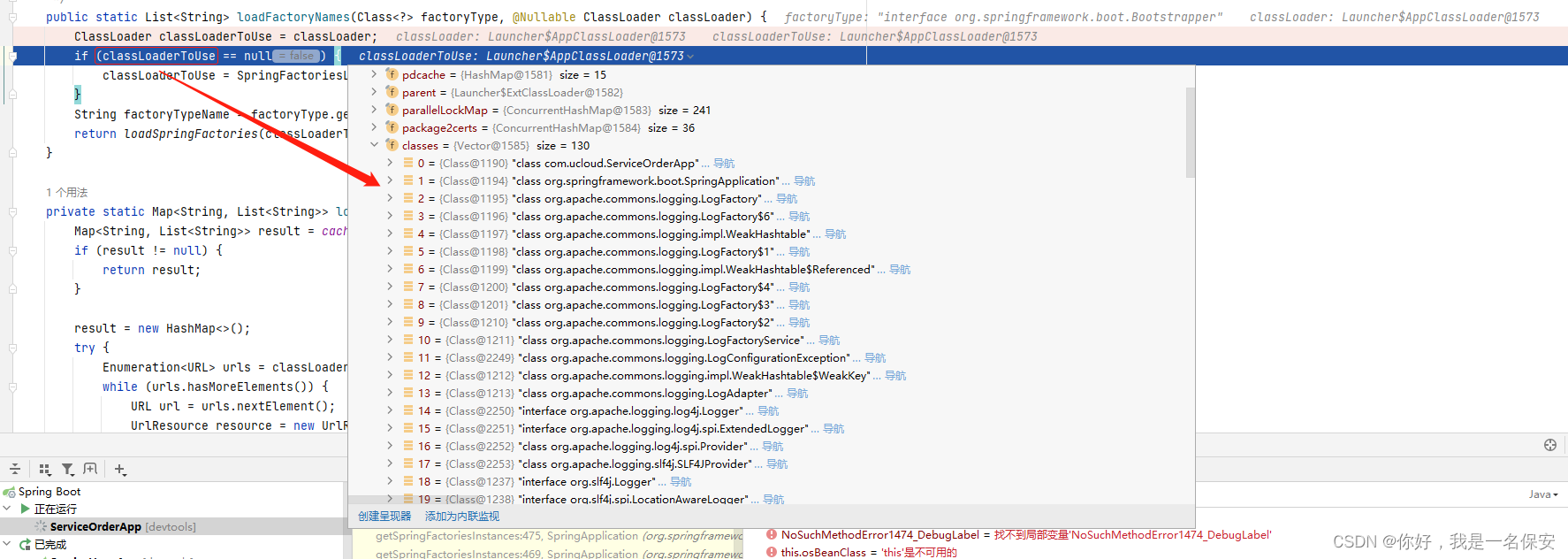1568x559 pixels.
Task: Click red error icon of NoSuchMethodError1474_DebugLabel
Action: 772,534
